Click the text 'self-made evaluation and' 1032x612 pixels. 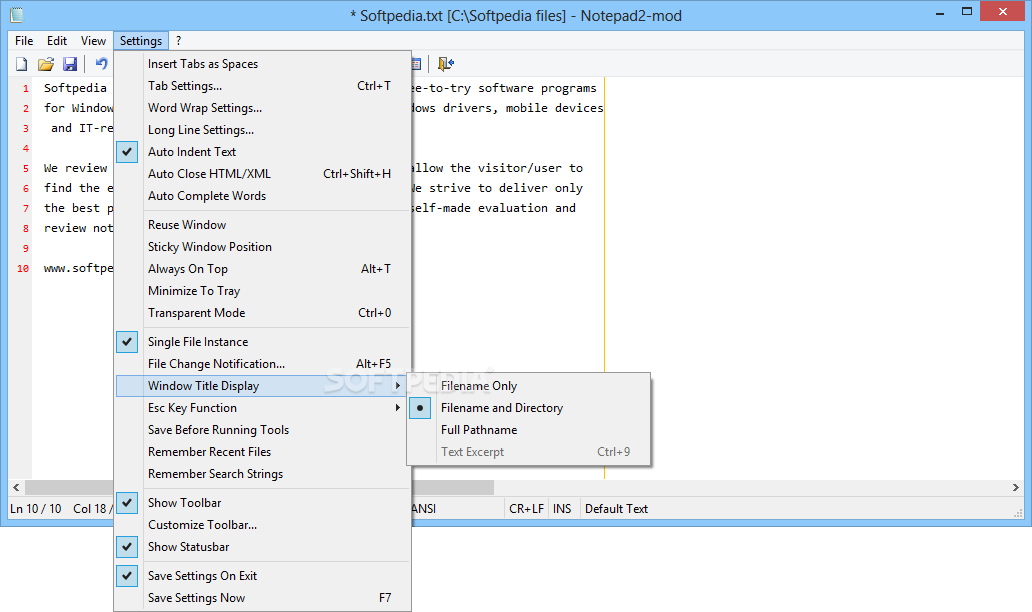coord(494,208)
